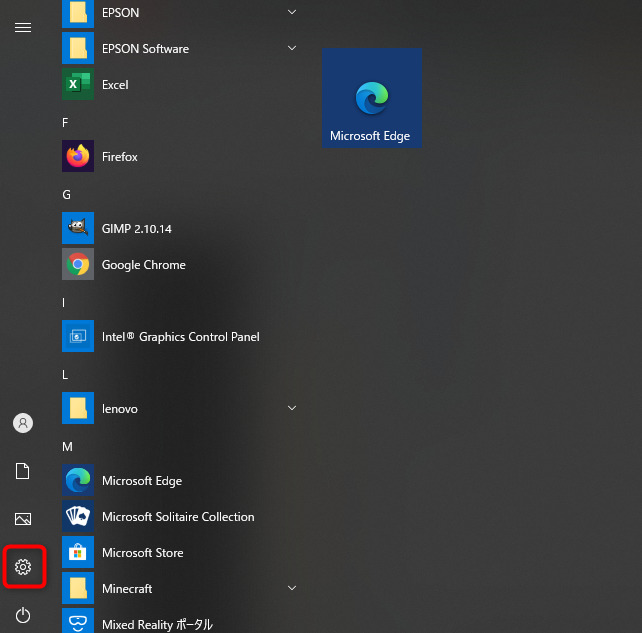Launch Microsoft Edge icon in app list
642x633 pixels.
78,480
